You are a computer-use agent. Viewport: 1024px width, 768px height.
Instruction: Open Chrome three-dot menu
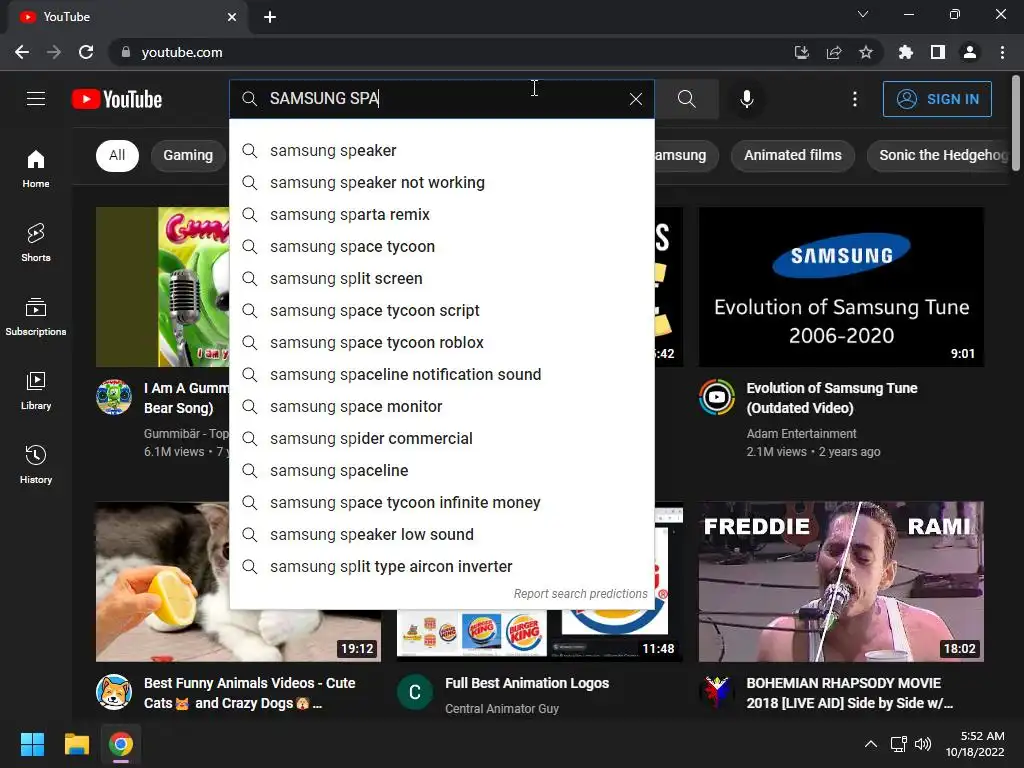point(1002,52)
